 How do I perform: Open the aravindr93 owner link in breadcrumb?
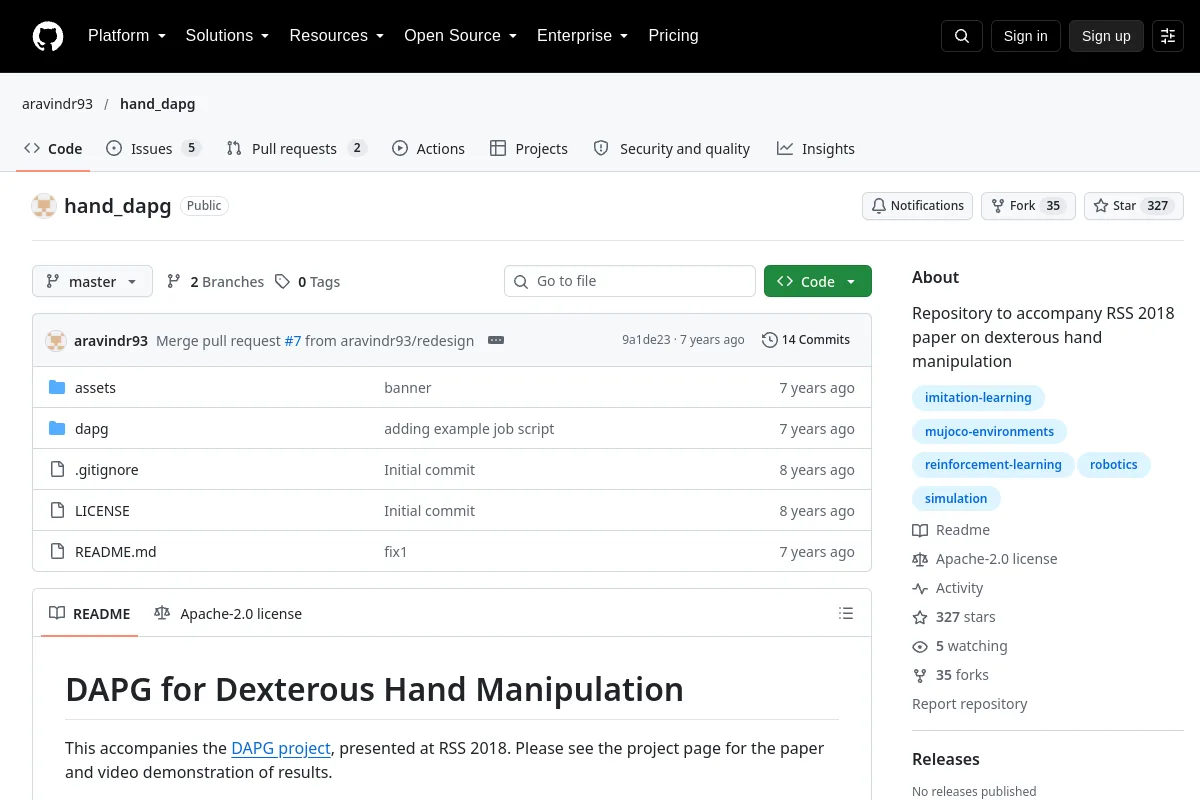pyautogui.click(x=58, y=104)
